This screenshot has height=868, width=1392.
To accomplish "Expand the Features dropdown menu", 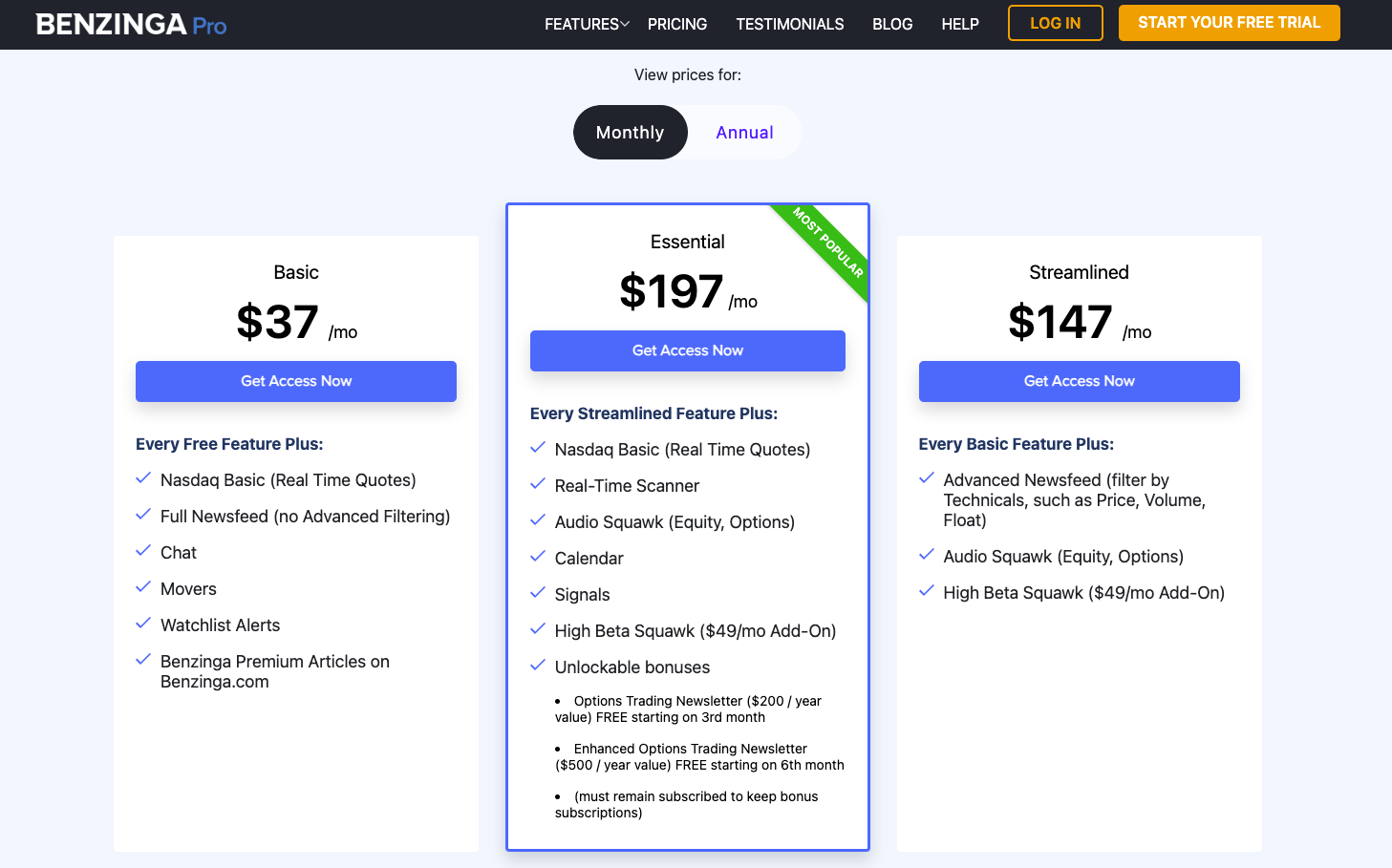I will (587, 24).
